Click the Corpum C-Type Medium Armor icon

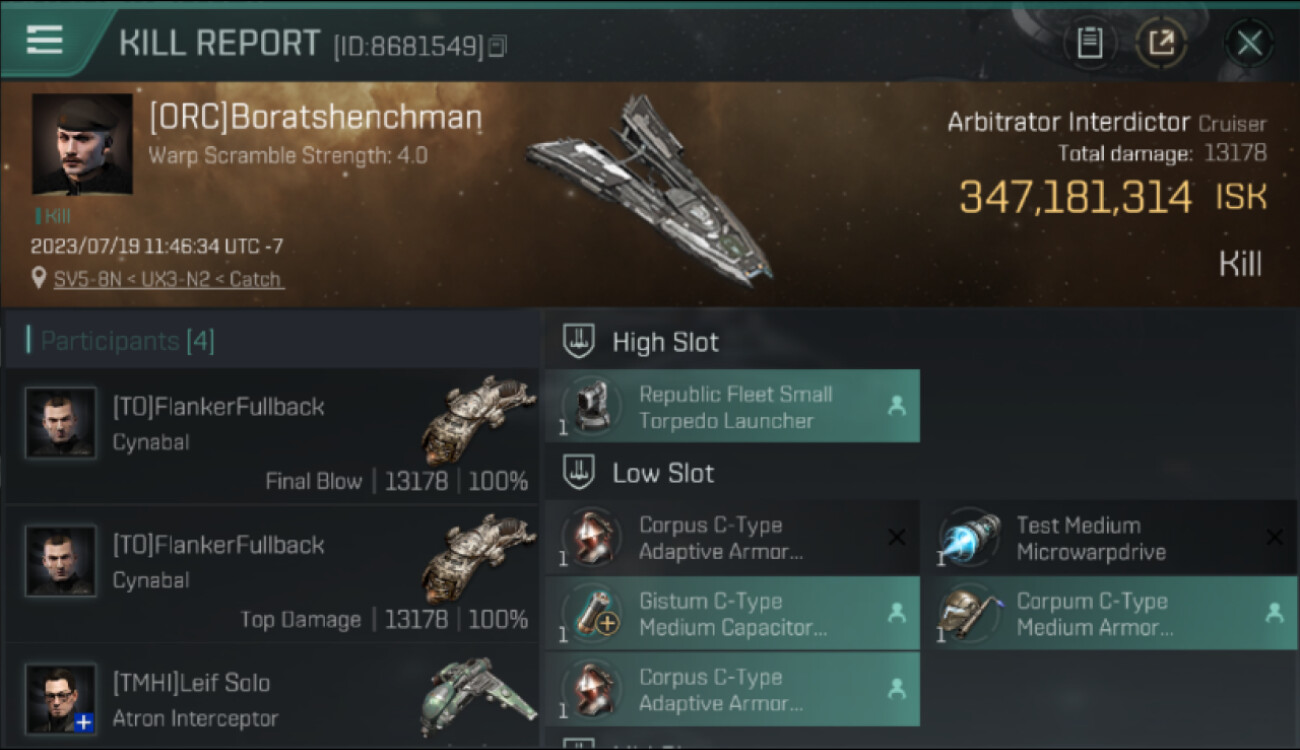point(967,614)
